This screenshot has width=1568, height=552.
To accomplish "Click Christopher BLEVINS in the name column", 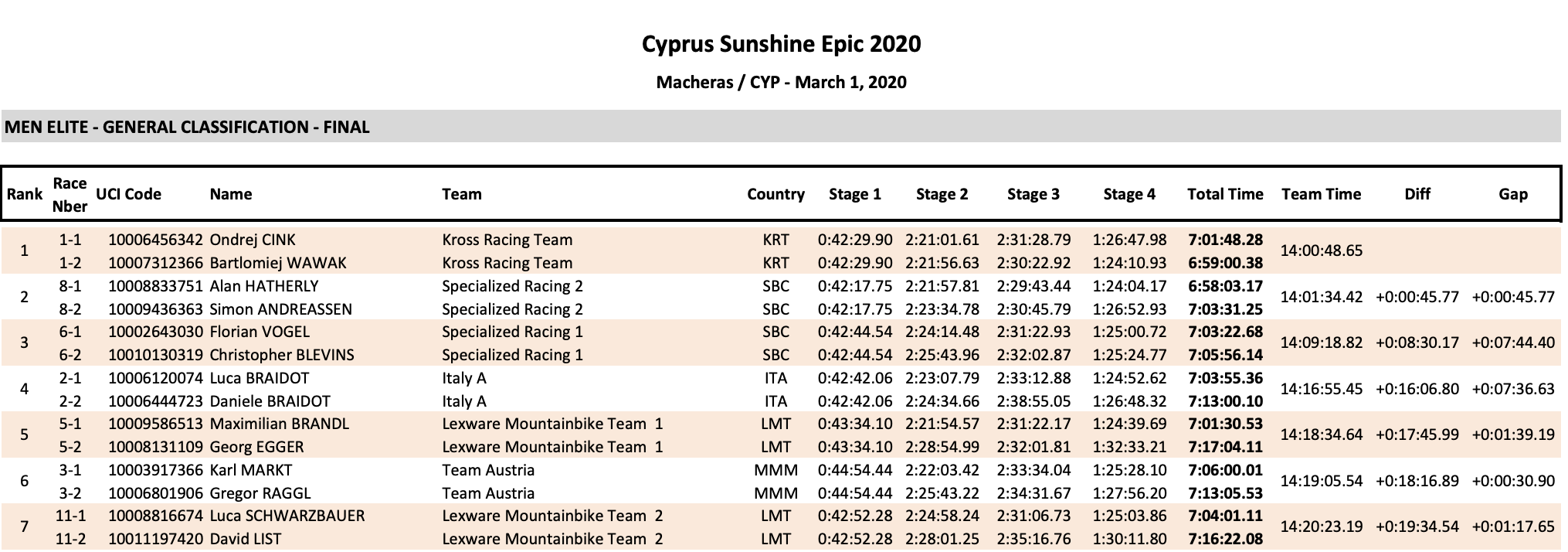I will 282,355.
